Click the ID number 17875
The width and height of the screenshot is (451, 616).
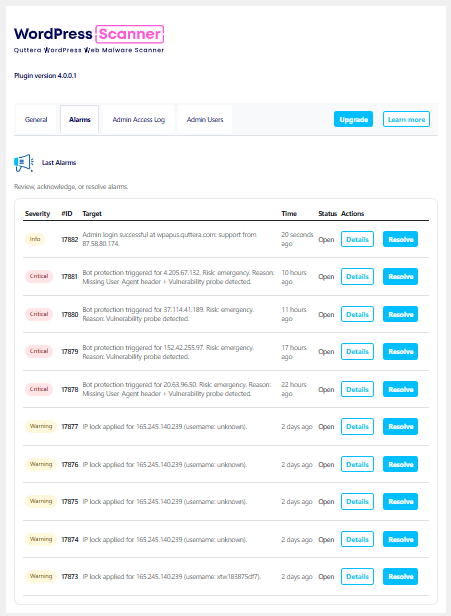click(x=70, y=502)
